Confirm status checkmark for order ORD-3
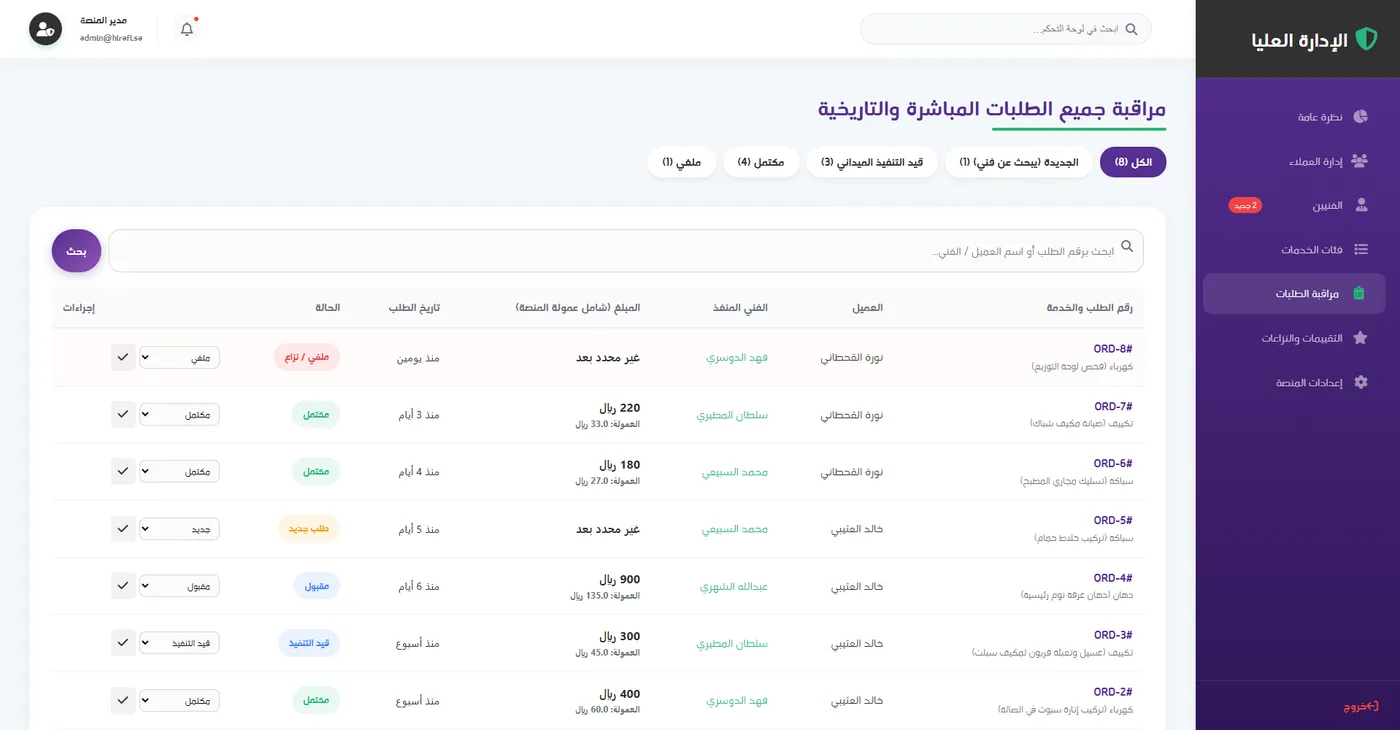The width and height of the screenshot is (1400, 730). pos(123,643)
